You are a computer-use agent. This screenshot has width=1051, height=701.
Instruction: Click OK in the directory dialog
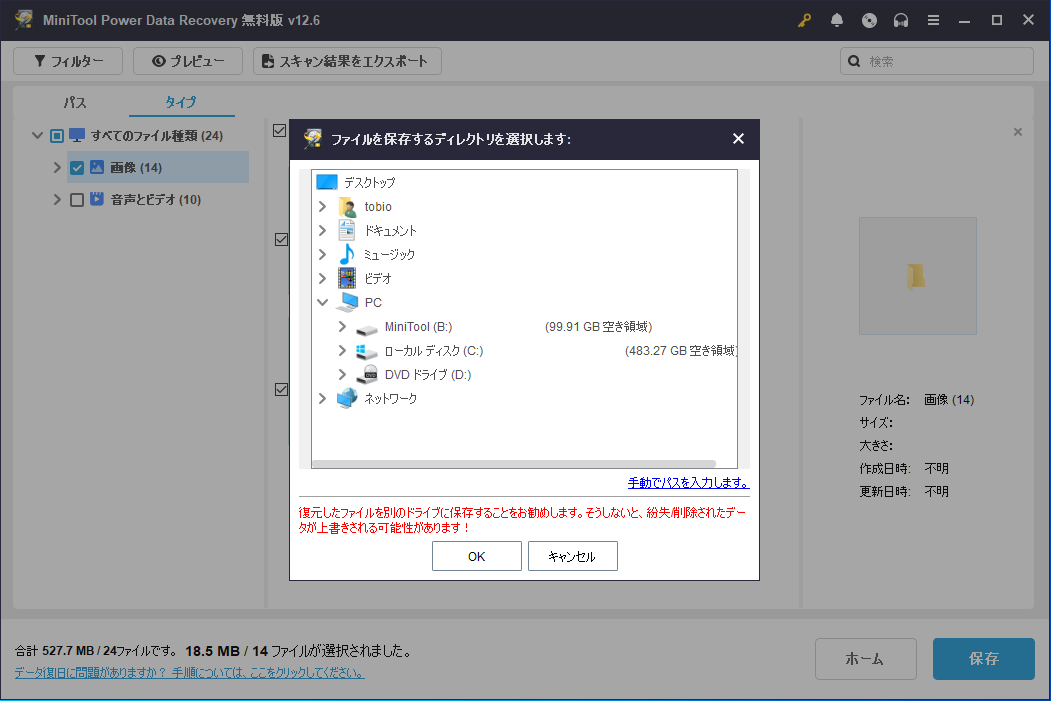click(477, 556)
